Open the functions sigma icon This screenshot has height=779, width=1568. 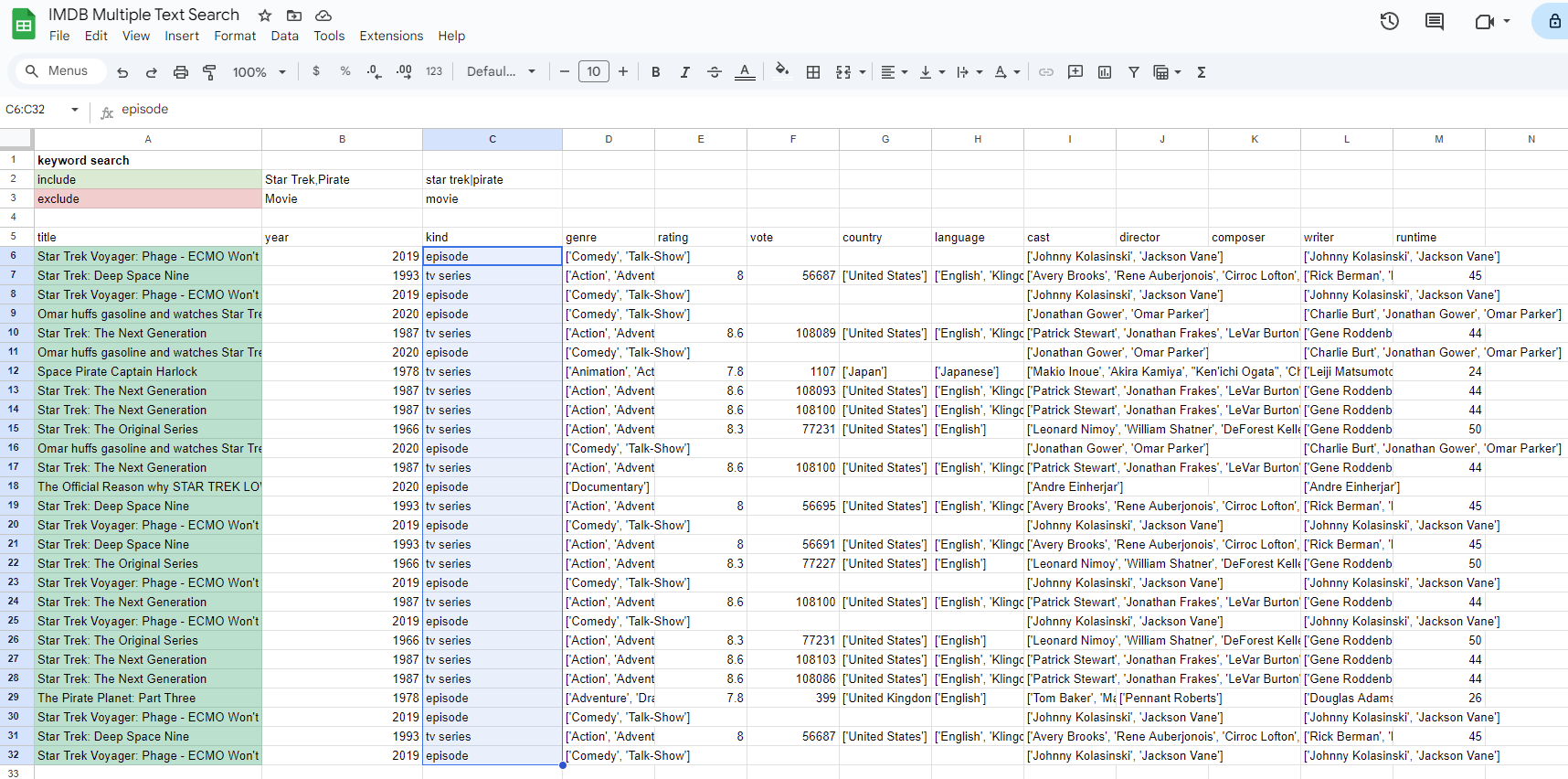1202,72
